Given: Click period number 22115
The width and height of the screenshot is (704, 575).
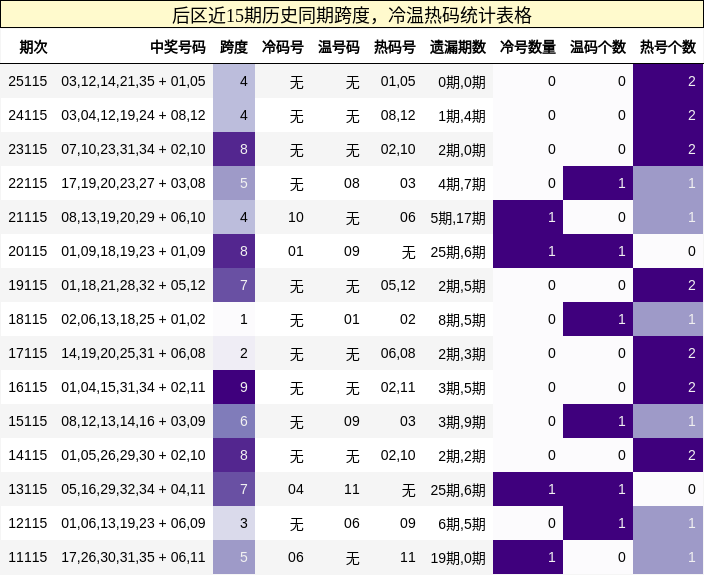Looking at the screenshot, I should coord(28,183).
